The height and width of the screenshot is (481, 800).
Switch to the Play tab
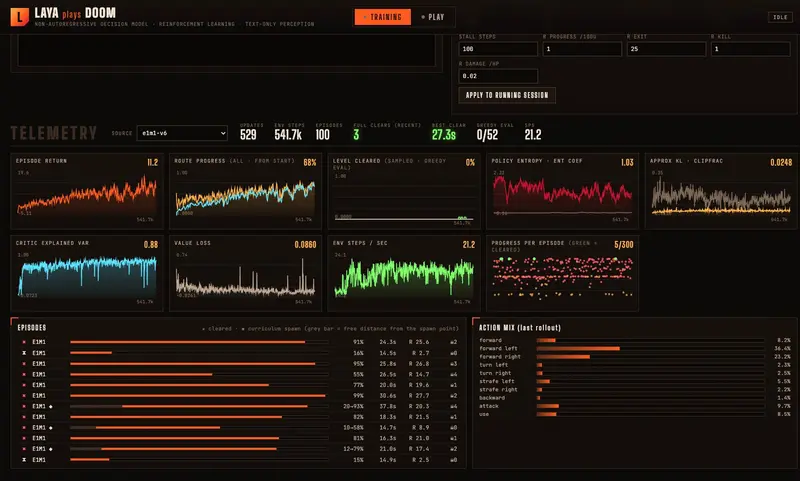click(x=433, y=17)
